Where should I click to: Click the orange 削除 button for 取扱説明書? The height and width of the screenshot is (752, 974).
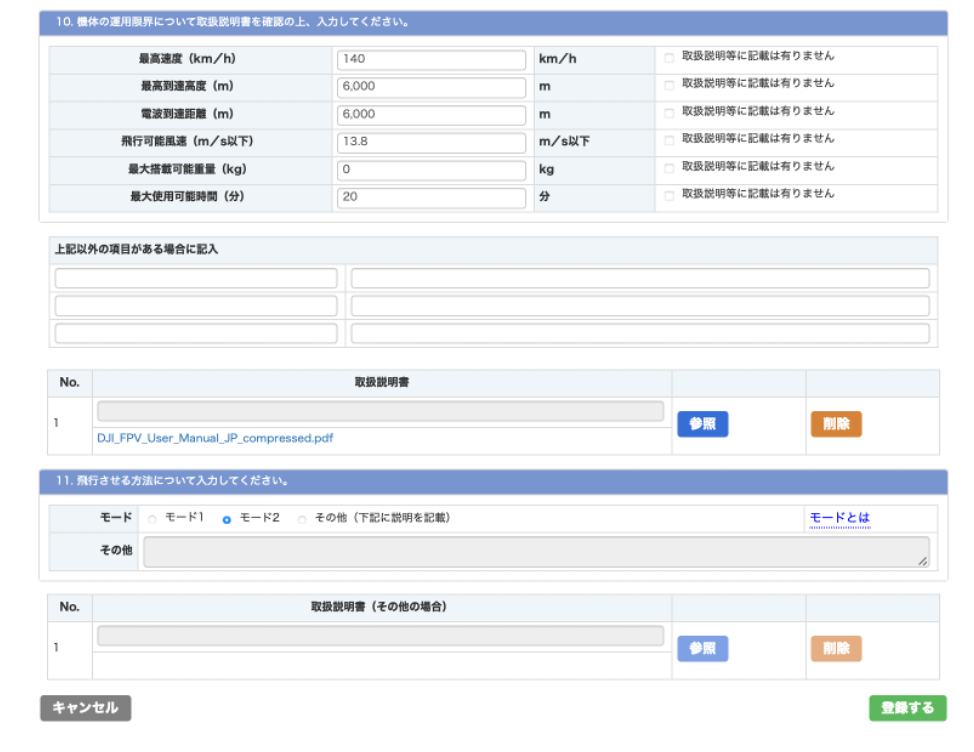click(835, 424)
